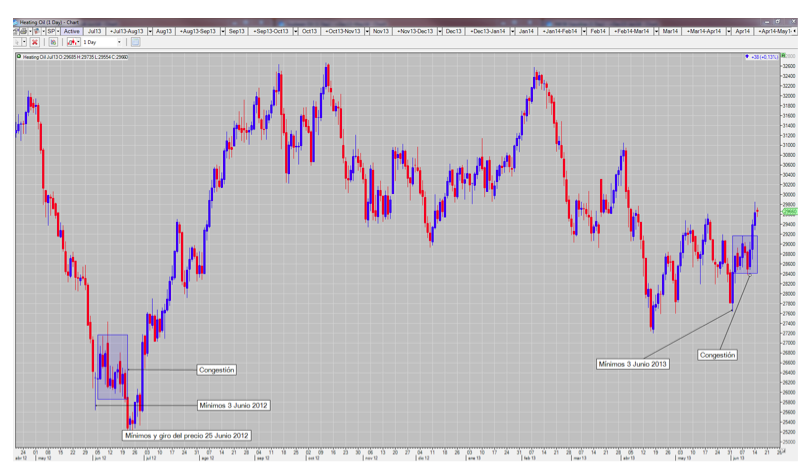Click the +Nov13-Dec13 spread button
809x472 pixels.
(x=415, y=31)
